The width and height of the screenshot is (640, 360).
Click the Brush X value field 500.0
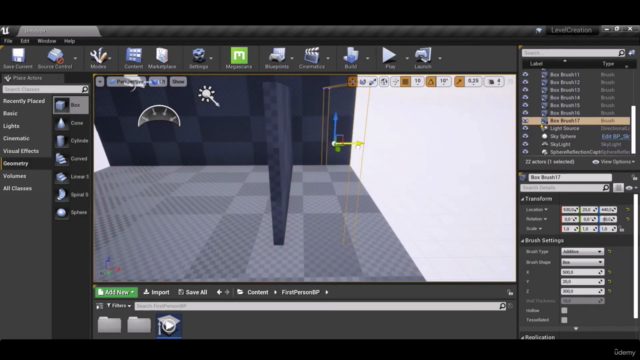point(582,272)
